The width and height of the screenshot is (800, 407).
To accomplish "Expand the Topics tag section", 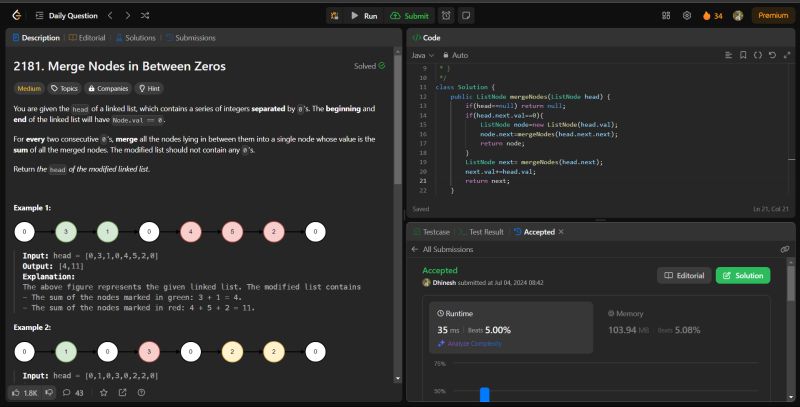I will [x=64, y=88].
